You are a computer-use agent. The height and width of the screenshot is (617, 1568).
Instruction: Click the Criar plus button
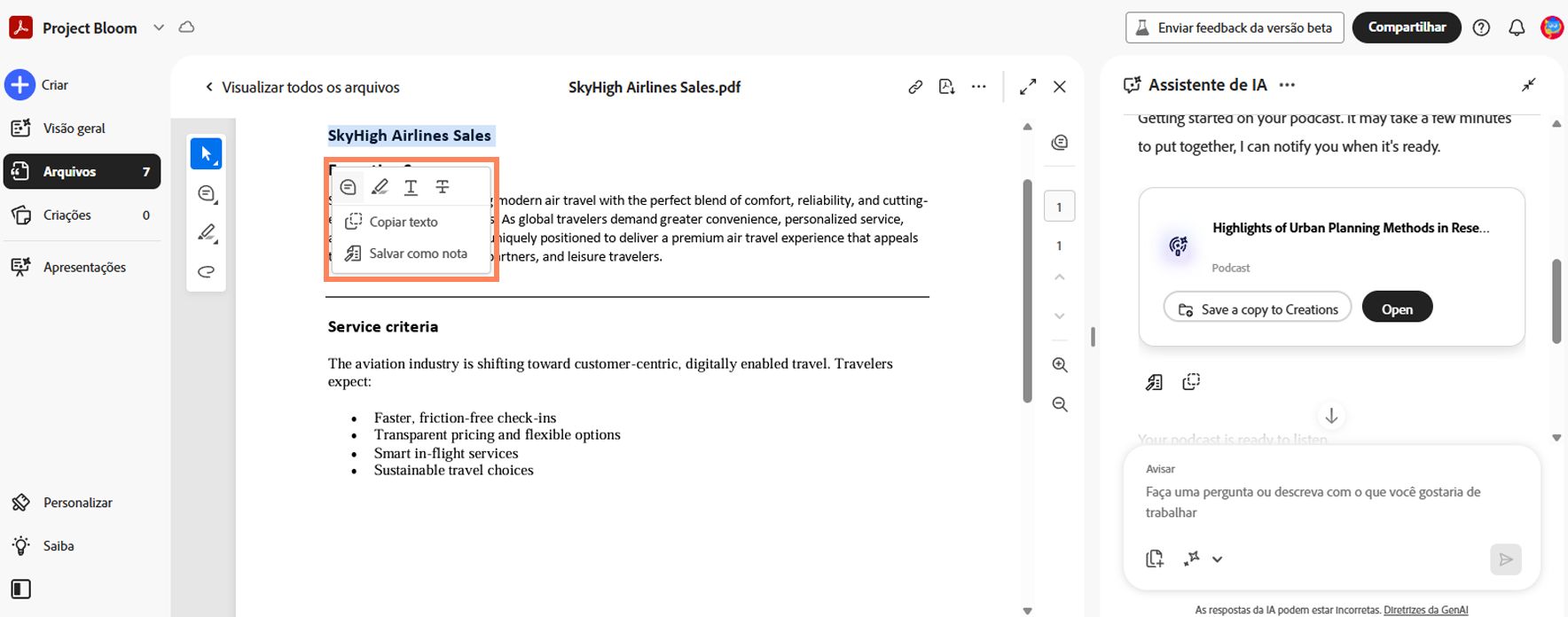pyautogui.click(x=20, y=85)
